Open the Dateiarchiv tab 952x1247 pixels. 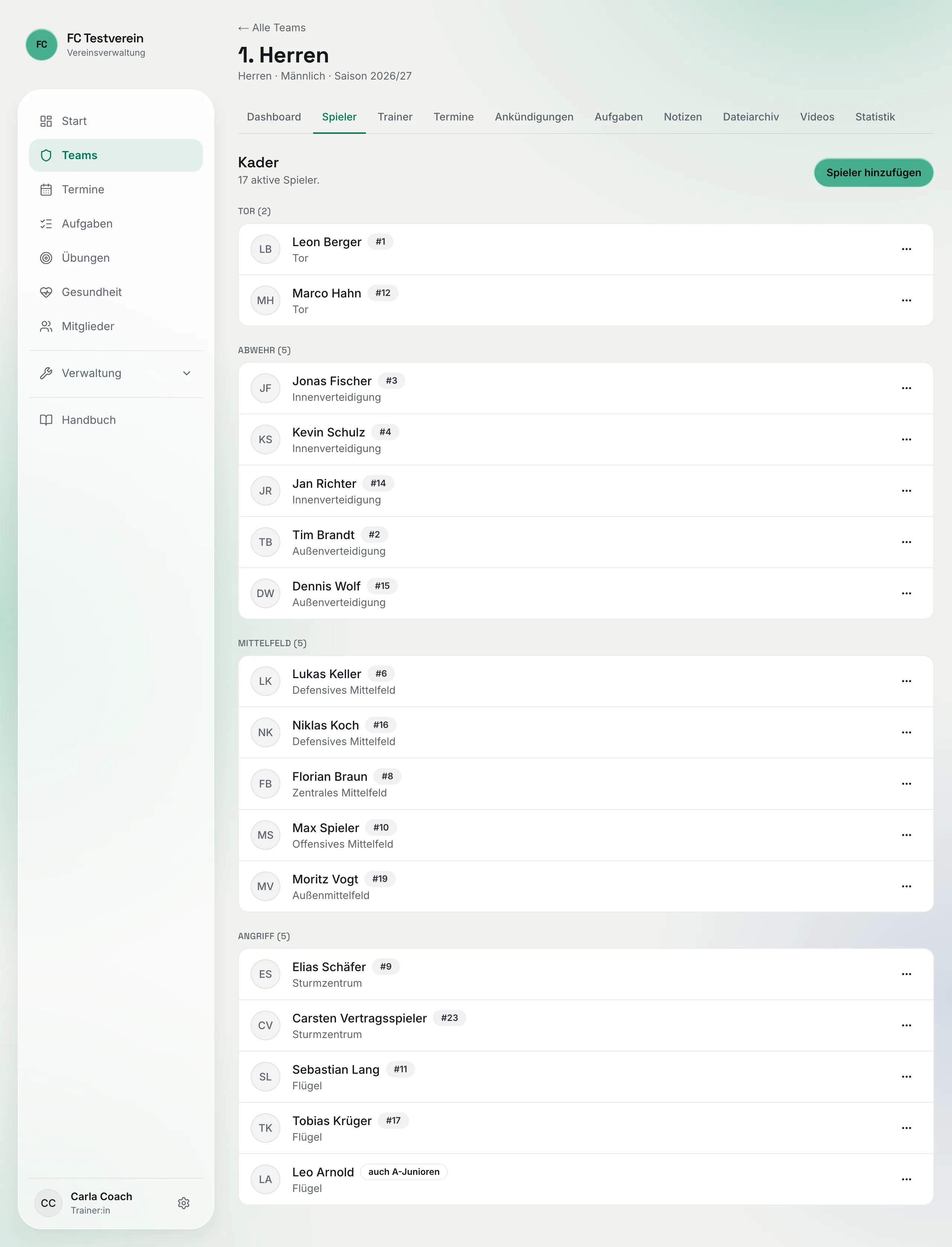(x=750, y=117)
